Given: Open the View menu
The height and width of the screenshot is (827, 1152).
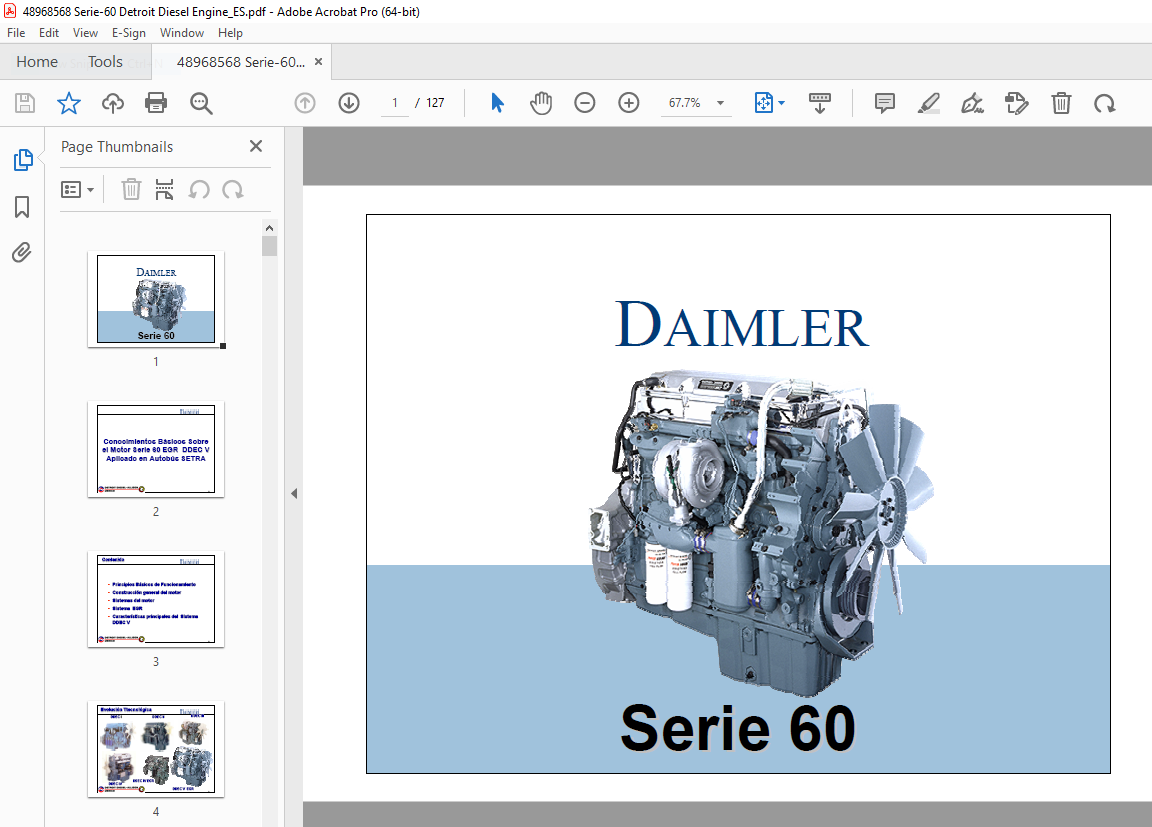Looking at the screenshot, I should 85,33.
